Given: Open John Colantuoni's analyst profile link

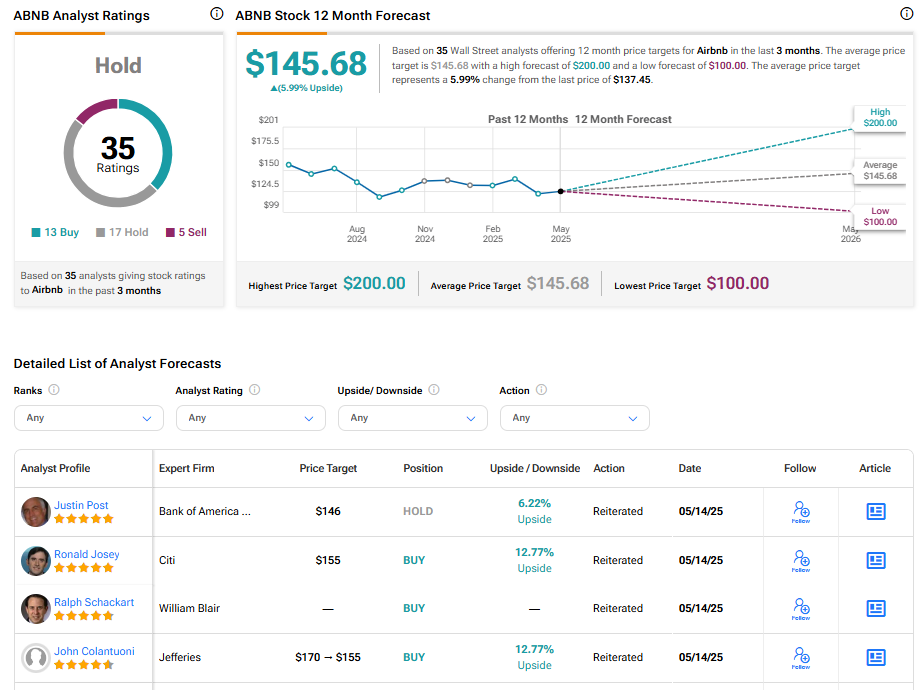Looking at the screenshot, I should coord(94,651).
